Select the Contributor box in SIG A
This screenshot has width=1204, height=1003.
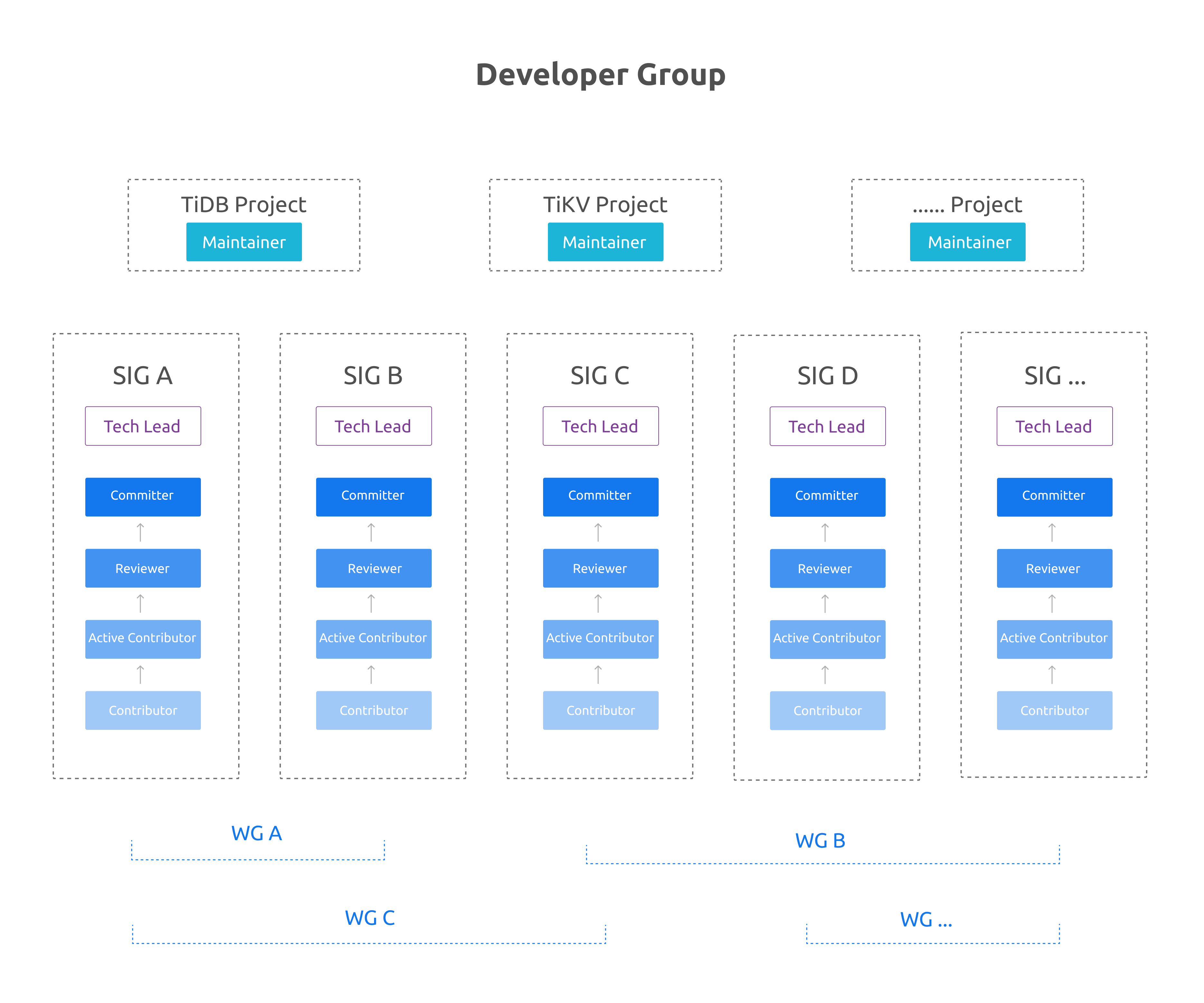(x=143, y=710)
